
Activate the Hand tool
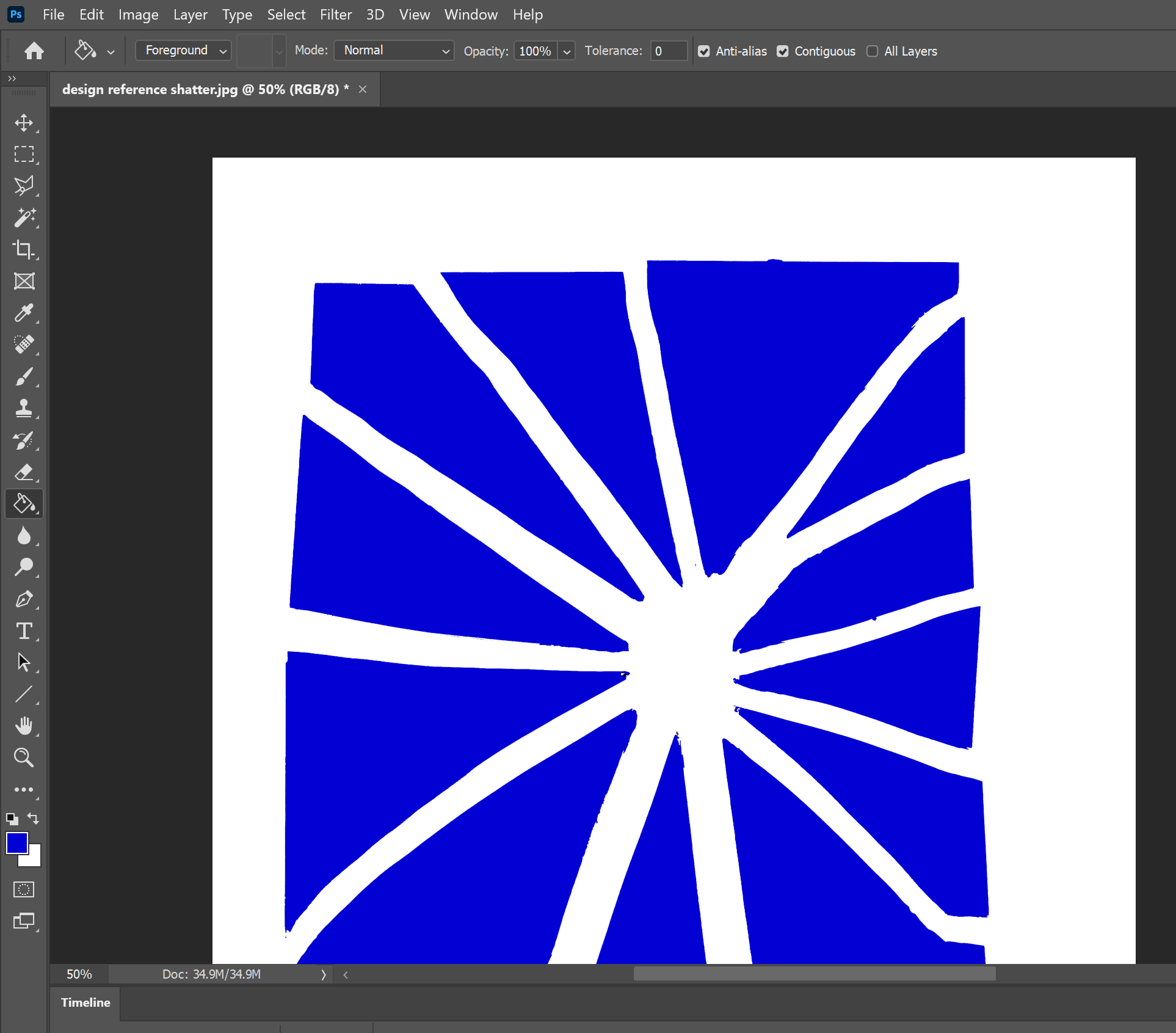point(24,726)
